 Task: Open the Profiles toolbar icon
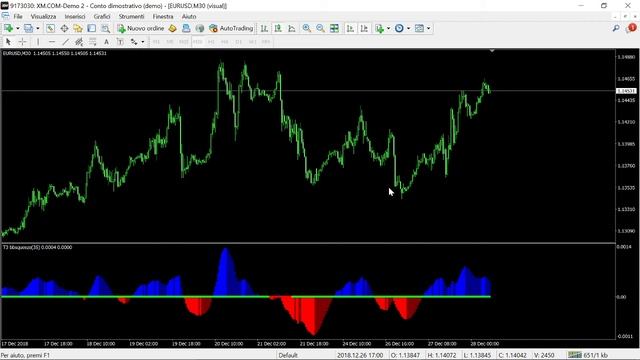[28, 28]
